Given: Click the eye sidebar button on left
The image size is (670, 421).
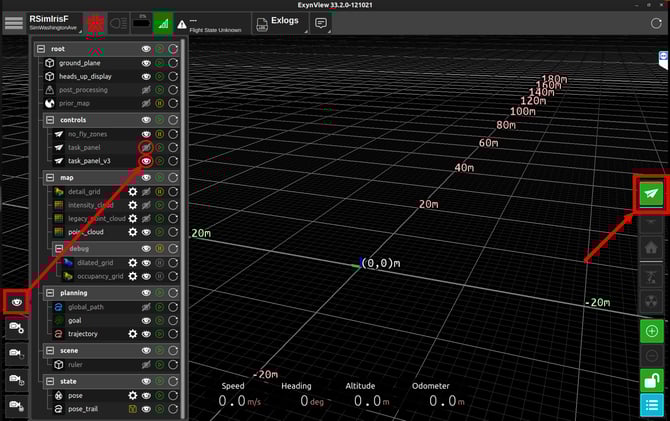Looking at the screenshot, I should [15, 301].
